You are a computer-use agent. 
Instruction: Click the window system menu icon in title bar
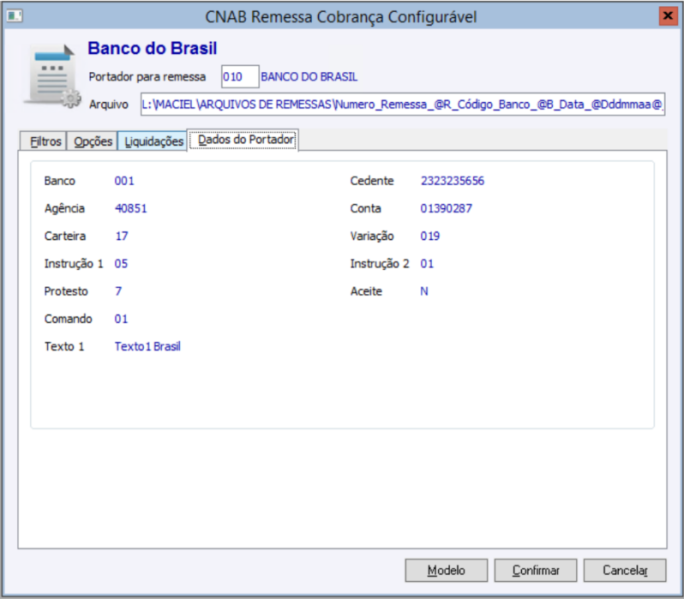pos(14,16)
